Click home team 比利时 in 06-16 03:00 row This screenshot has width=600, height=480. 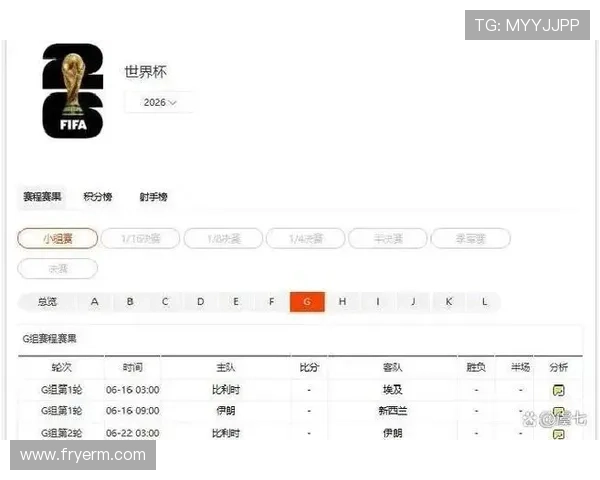226,390
